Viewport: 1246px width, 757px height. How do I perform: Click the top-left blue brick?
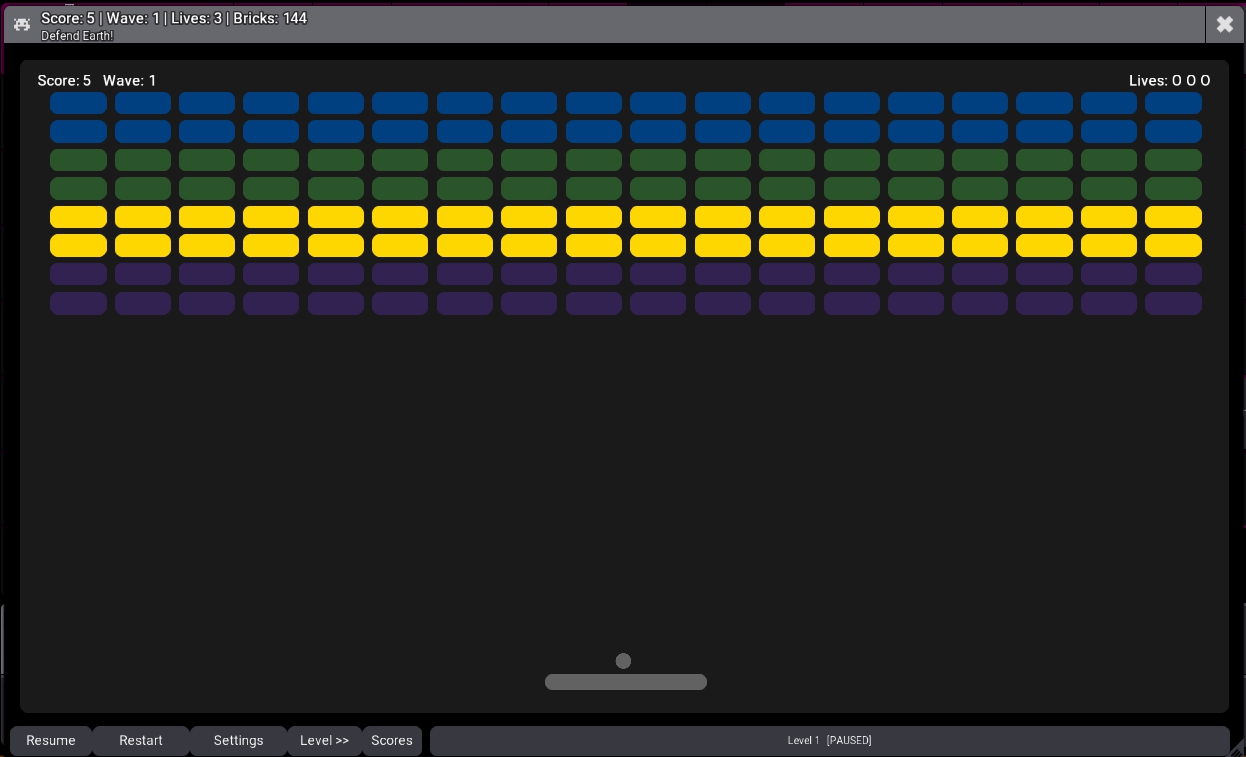78,103
